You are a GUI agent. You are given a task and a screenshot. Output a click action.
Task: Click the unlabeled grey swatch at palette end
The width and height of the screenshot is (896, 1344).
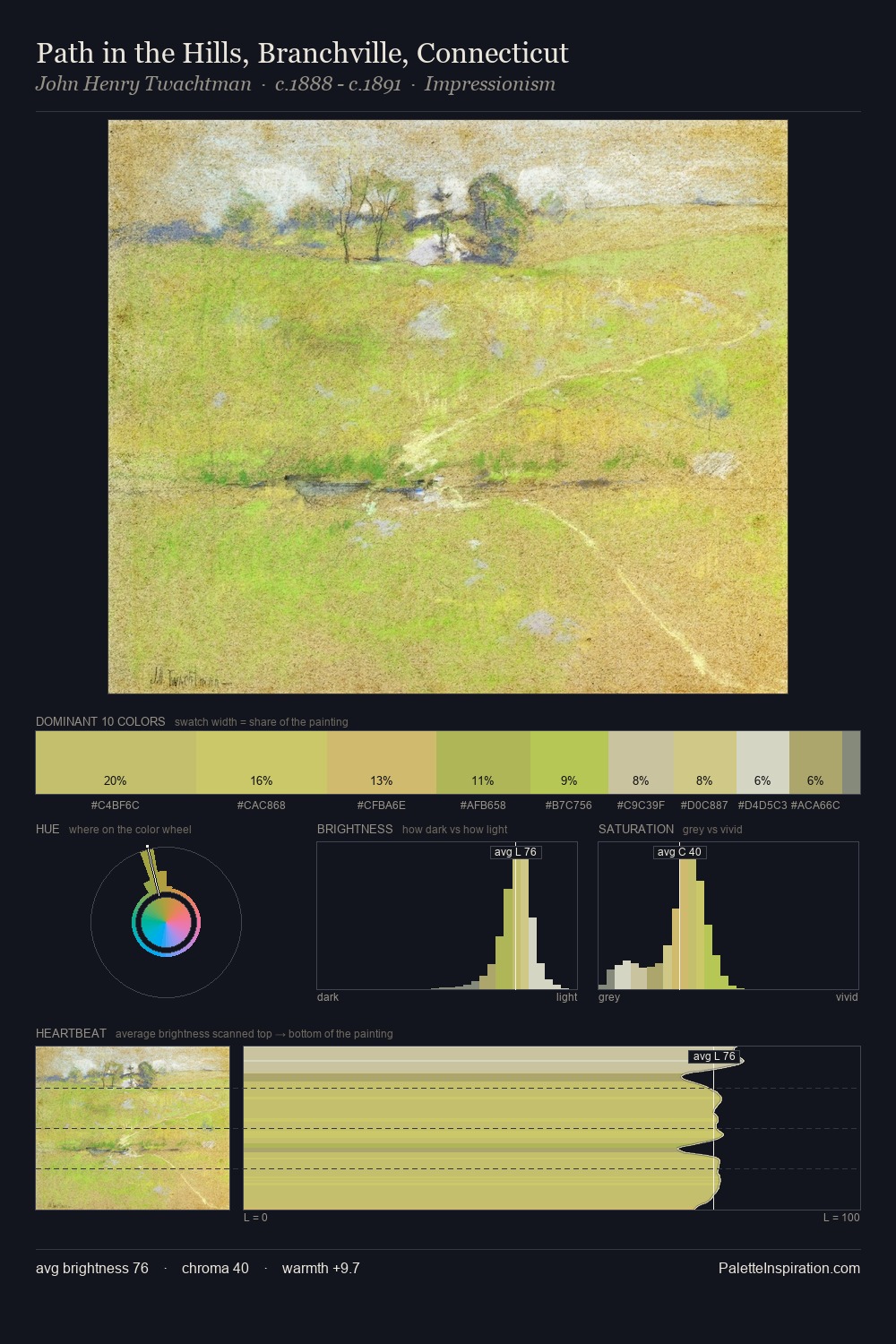pyautogui.click(x=851, y=762)
